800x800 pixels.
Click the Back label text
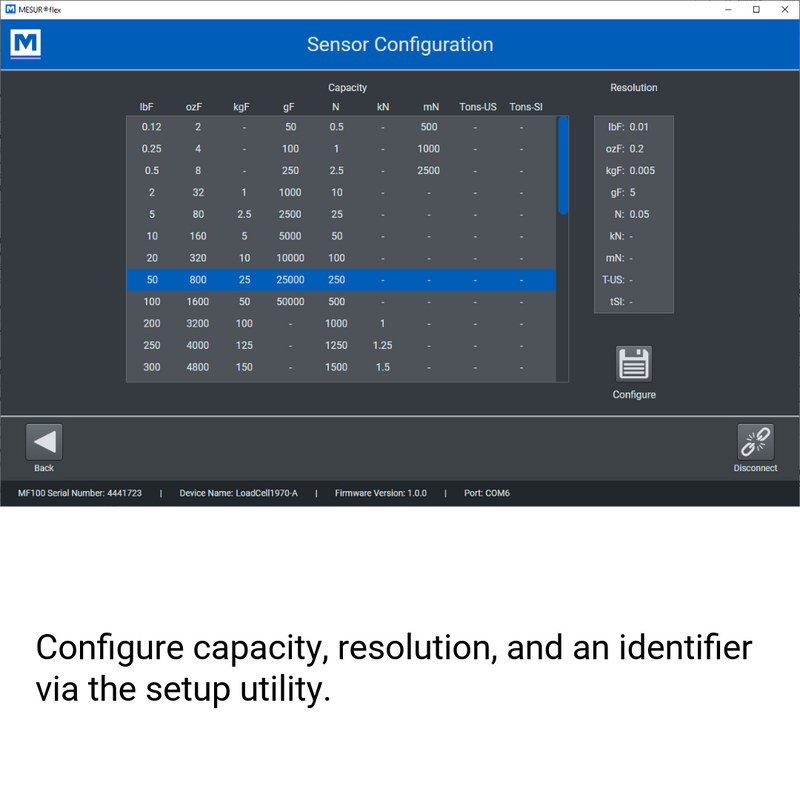[x=44, y=468]
